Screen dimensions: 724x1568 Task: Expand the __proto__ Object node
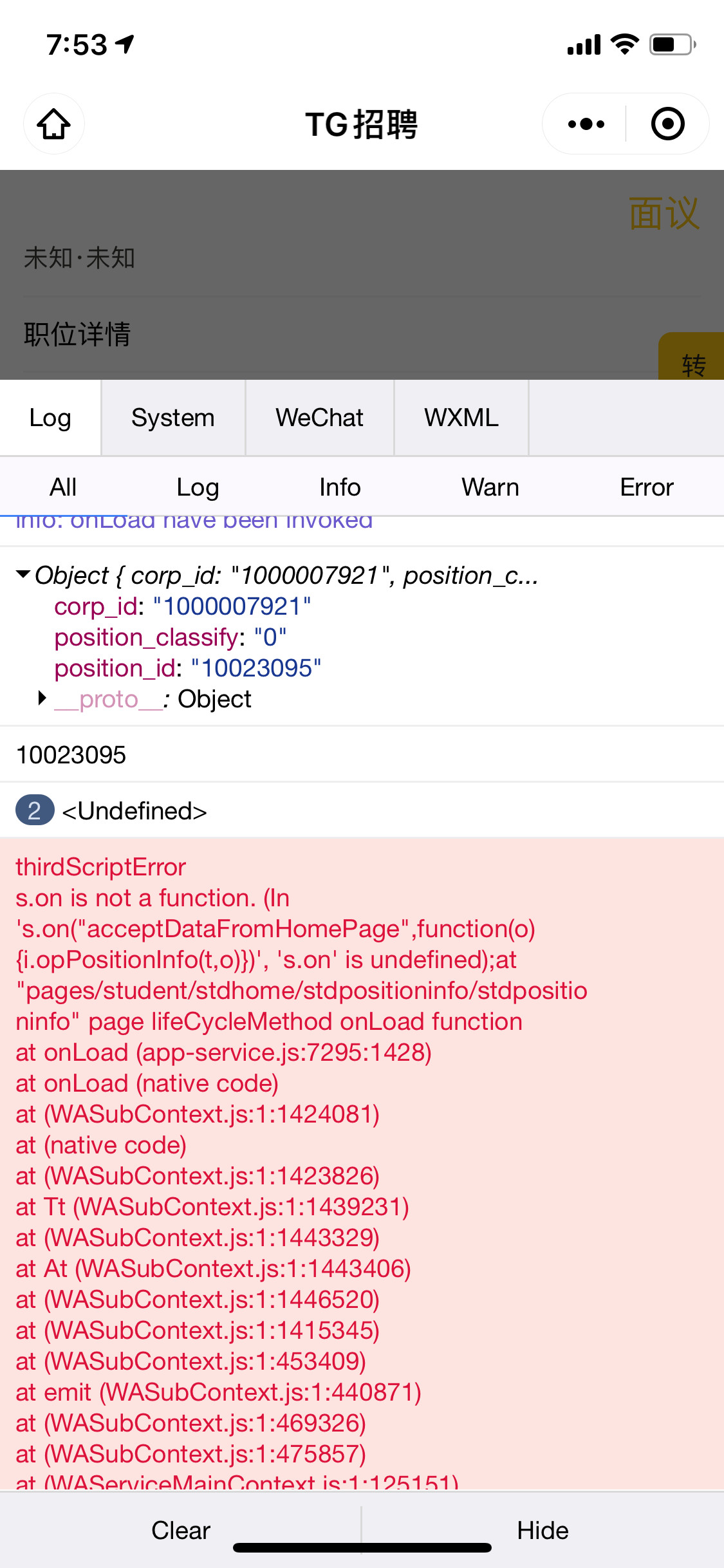pyautogui.click(x=42, y=698)
